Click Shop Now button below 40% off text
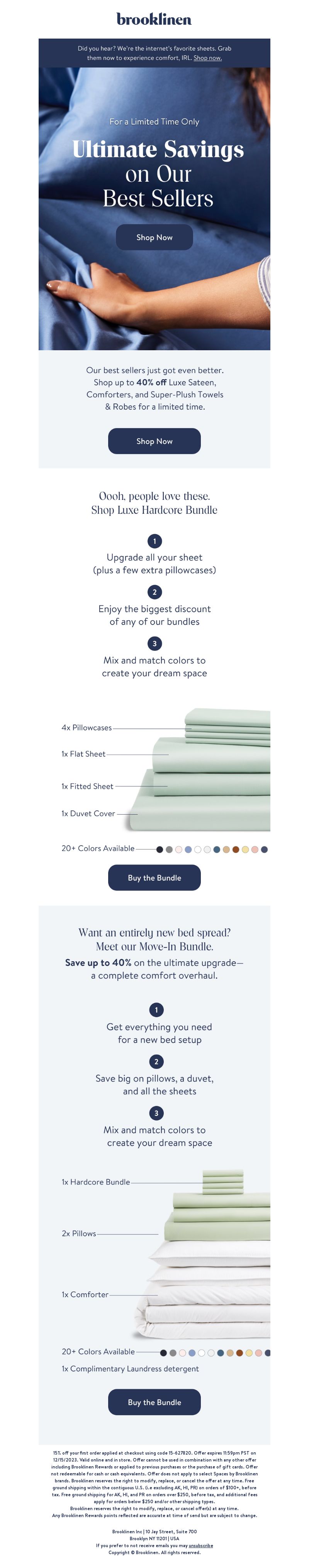 [154, 441]
